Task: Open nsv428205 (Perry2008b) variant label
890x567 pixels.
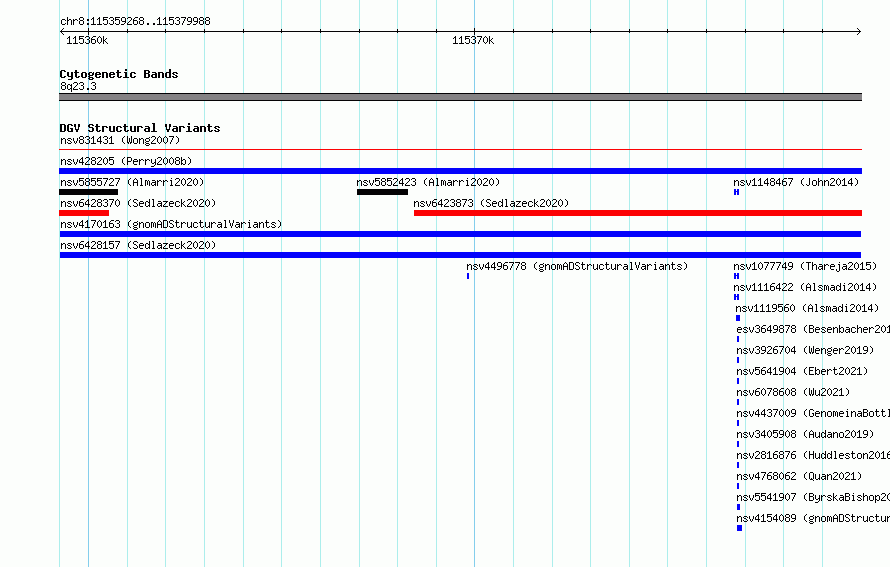Action: tap(126, 161)
